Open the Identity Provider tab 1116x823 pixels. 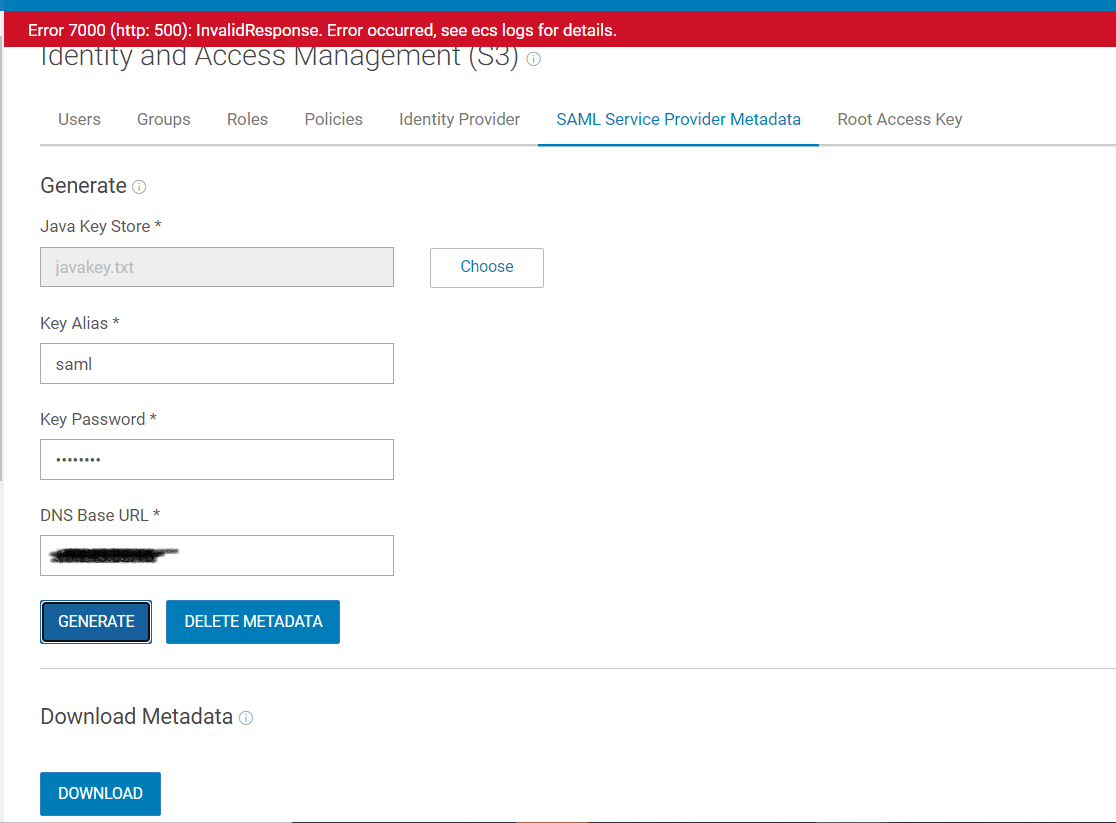(x=459, y=119)
